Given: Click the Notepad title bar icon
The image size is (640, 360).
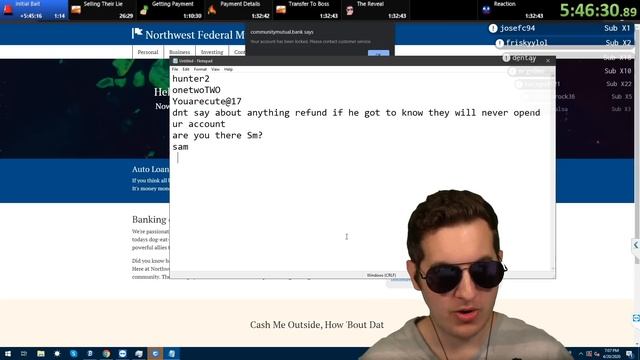Looking at the screenshot, I should (x=175, y=61).
